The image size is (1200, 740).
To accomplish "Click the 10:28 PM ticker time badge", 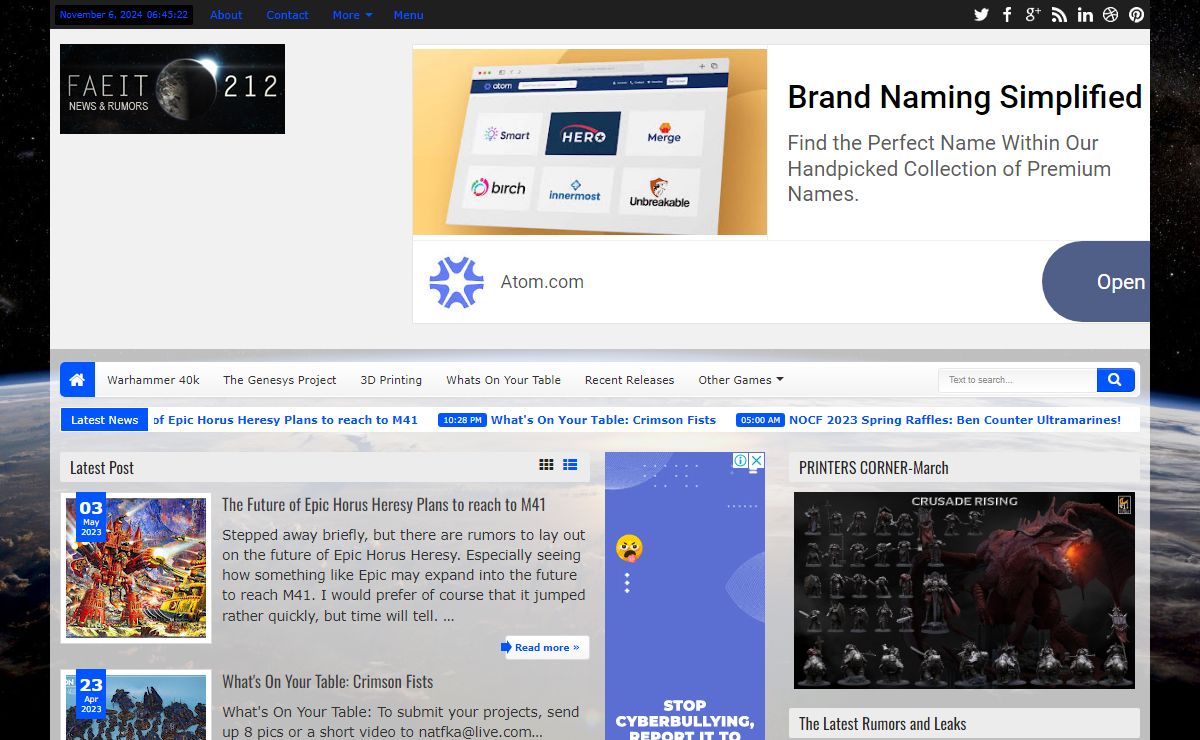I will (x=462, y=420).
